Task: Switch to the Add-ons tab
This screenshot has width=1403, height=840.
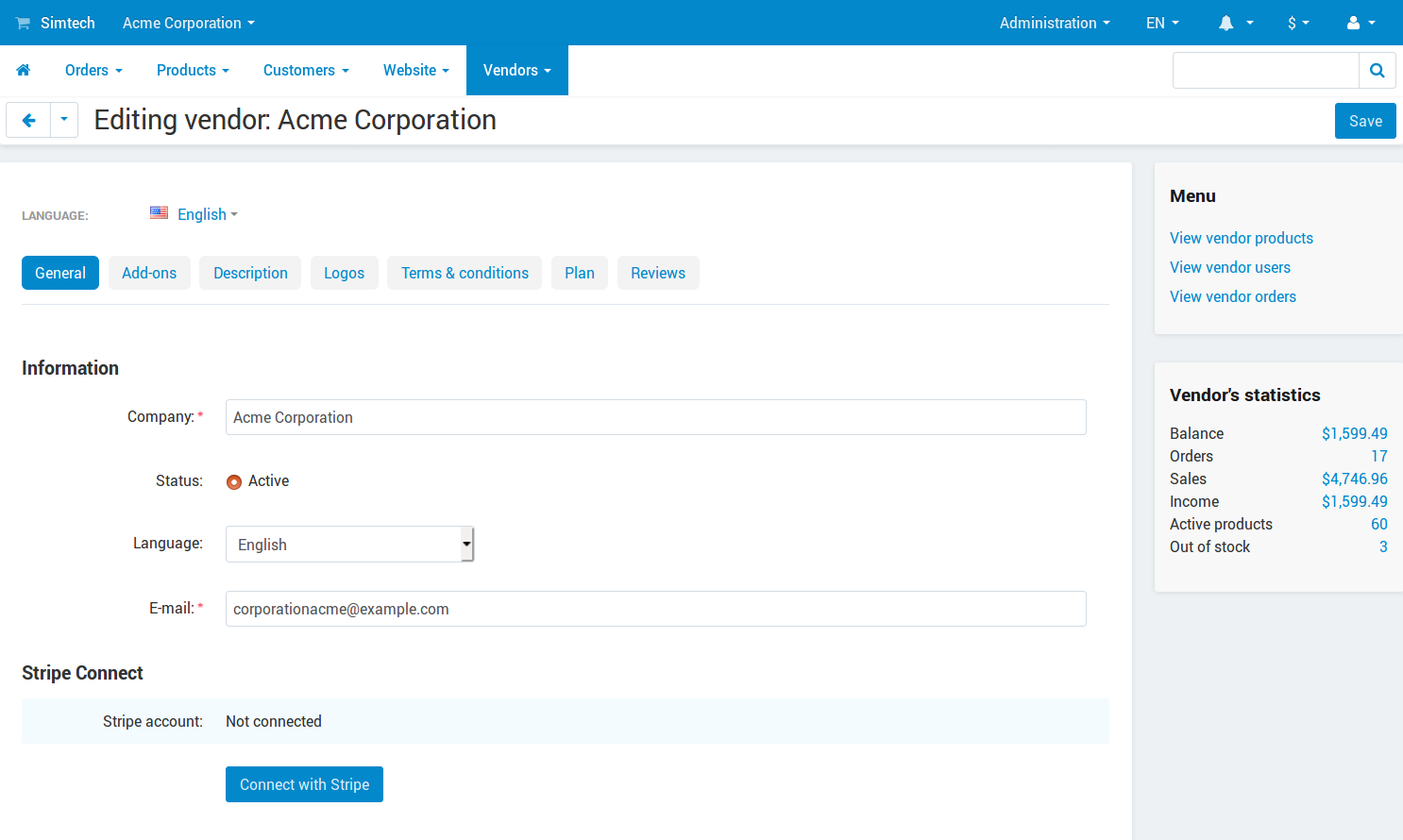Action: click(x=149, y=273)
